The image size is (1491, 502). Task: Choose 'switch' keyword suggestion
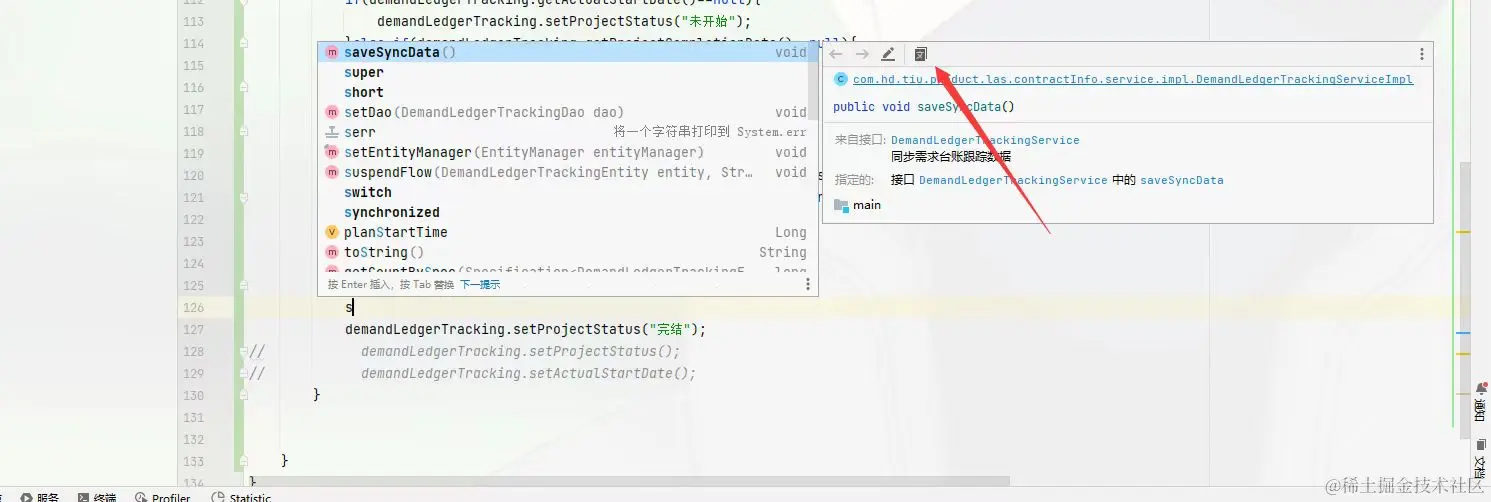pyautogui.click(x=567, y=192)
